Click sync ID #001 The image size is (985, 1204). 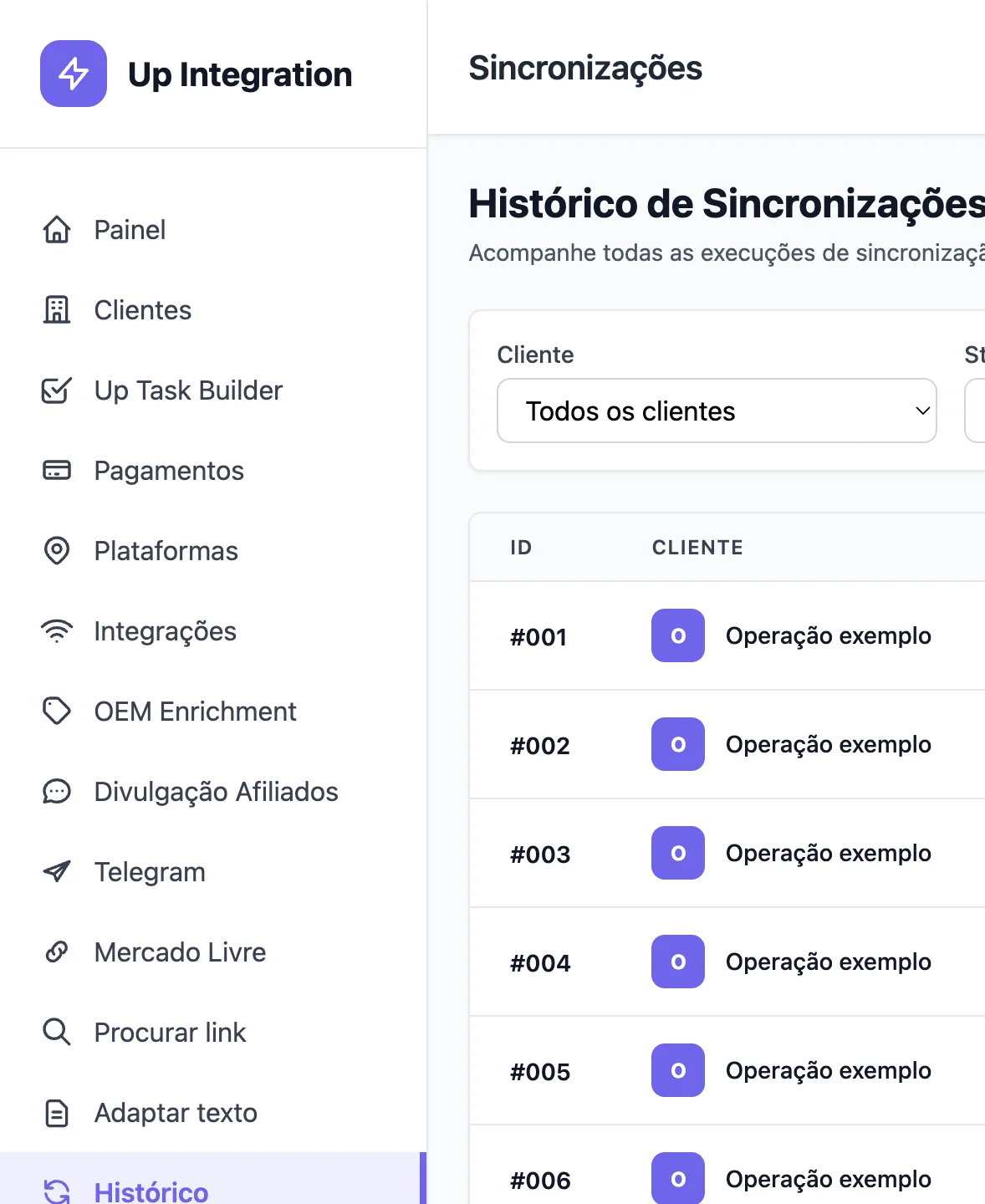click(x=538, y=637)
